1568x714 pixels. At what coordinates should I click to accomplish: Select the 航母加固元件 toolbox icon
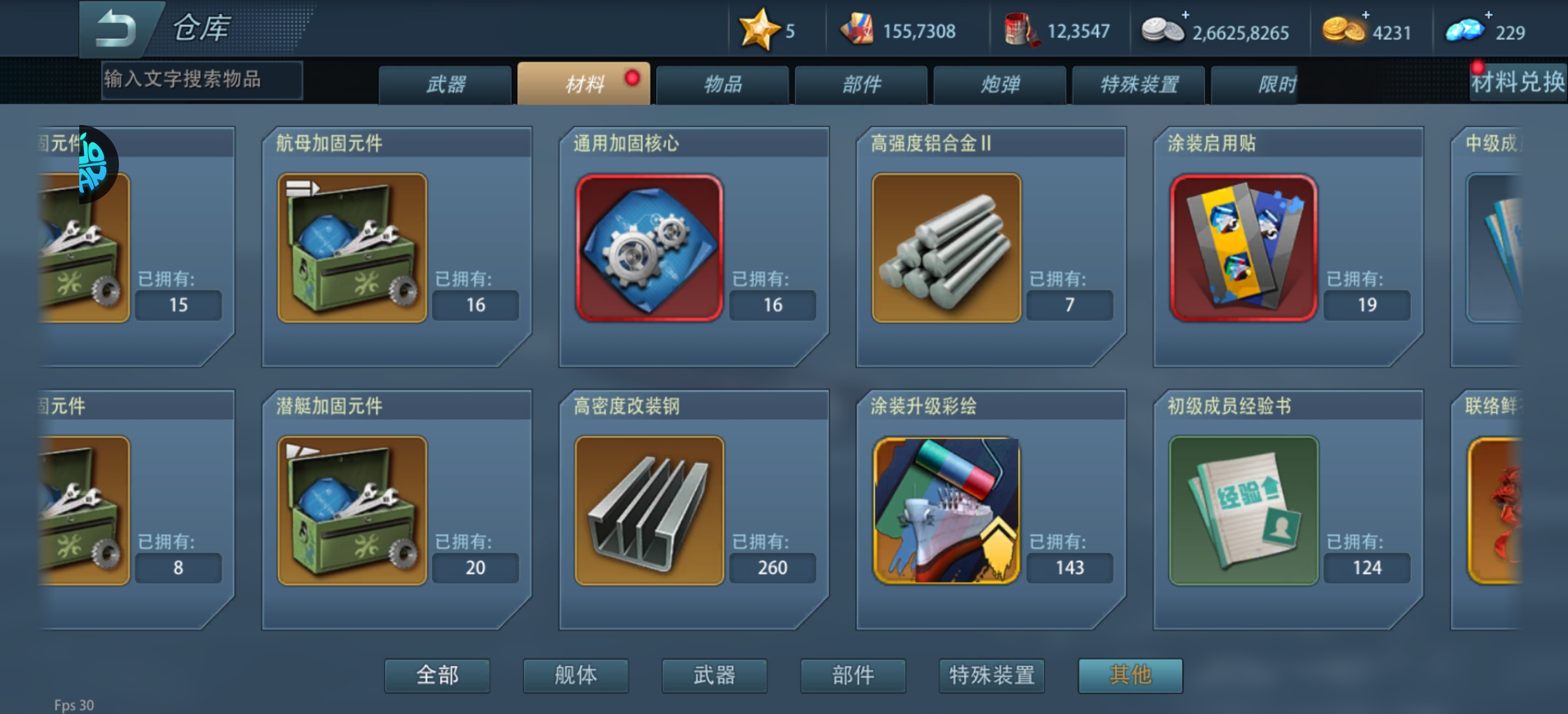click(352, 248)
